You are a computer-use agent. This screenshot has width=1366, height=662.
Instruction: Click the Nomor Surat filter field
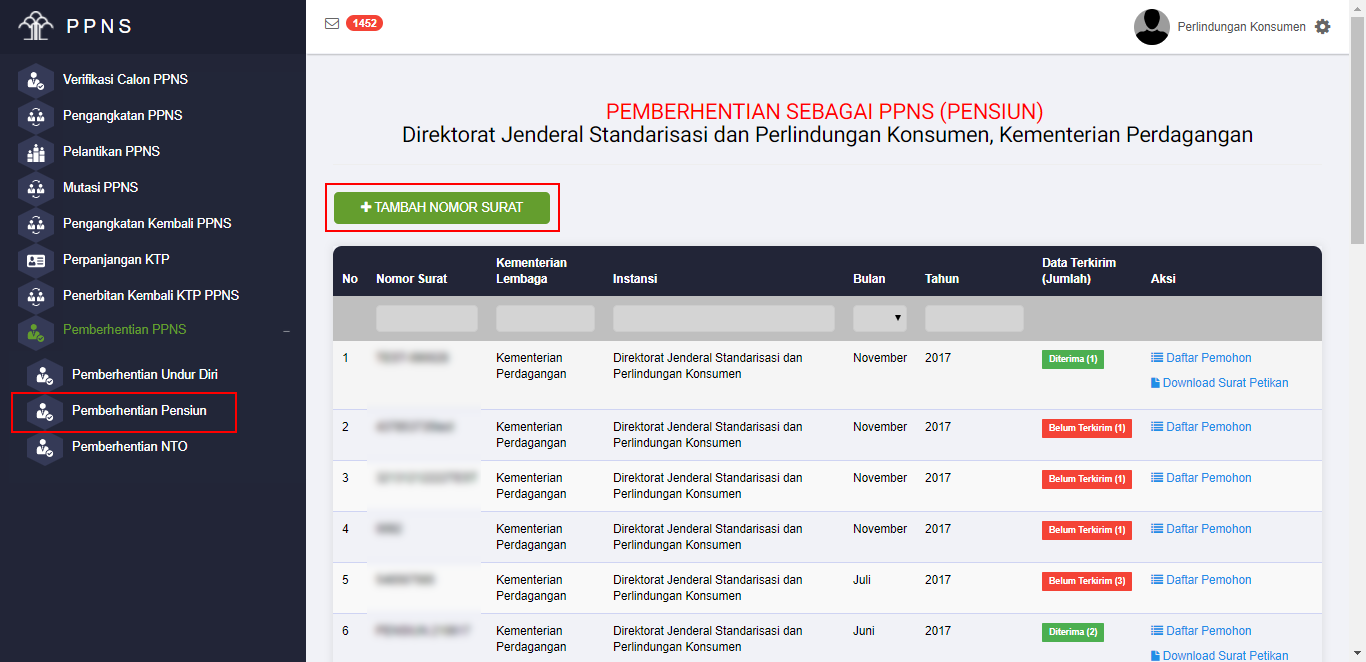[427, 319]
